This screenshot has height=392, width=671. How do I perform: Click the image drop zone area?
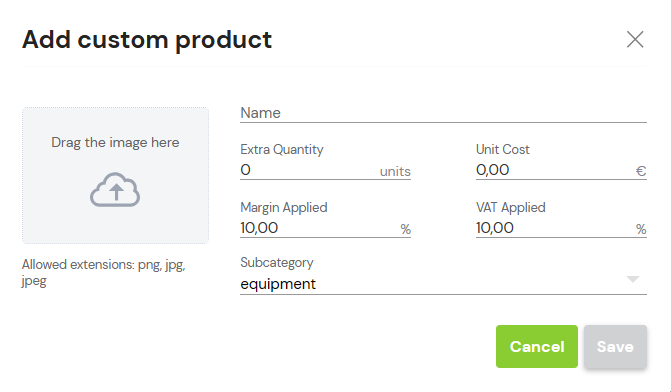116,175
